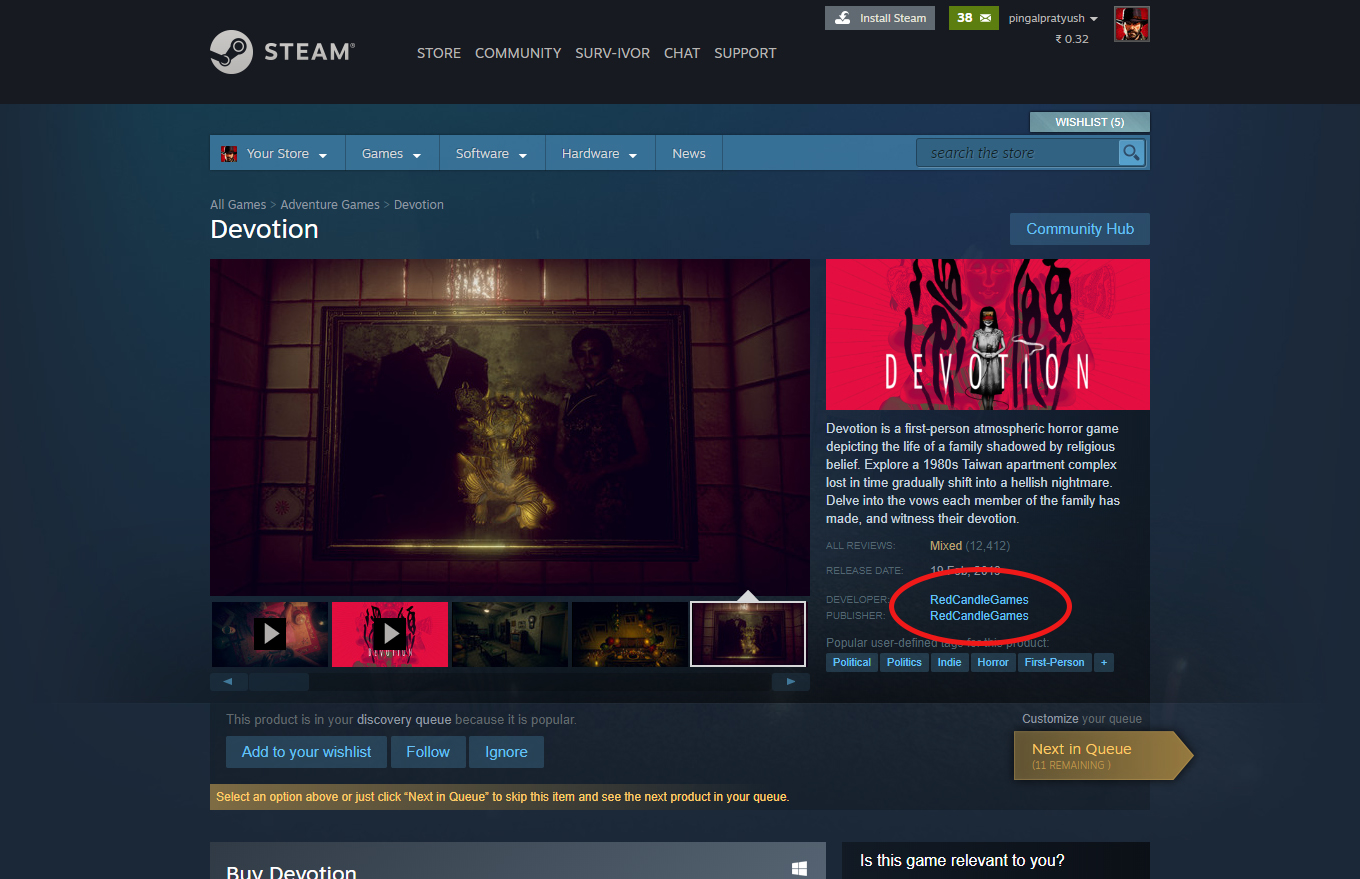
Task: Play the first trailer thumbnail
Action: click(x=270, y=634)
